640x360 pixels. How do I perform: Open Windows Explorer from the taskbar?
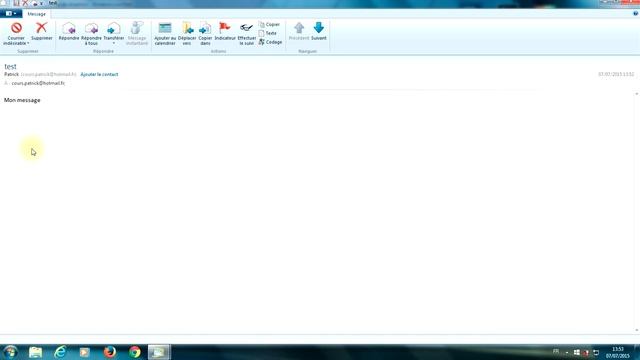[36, 352]
